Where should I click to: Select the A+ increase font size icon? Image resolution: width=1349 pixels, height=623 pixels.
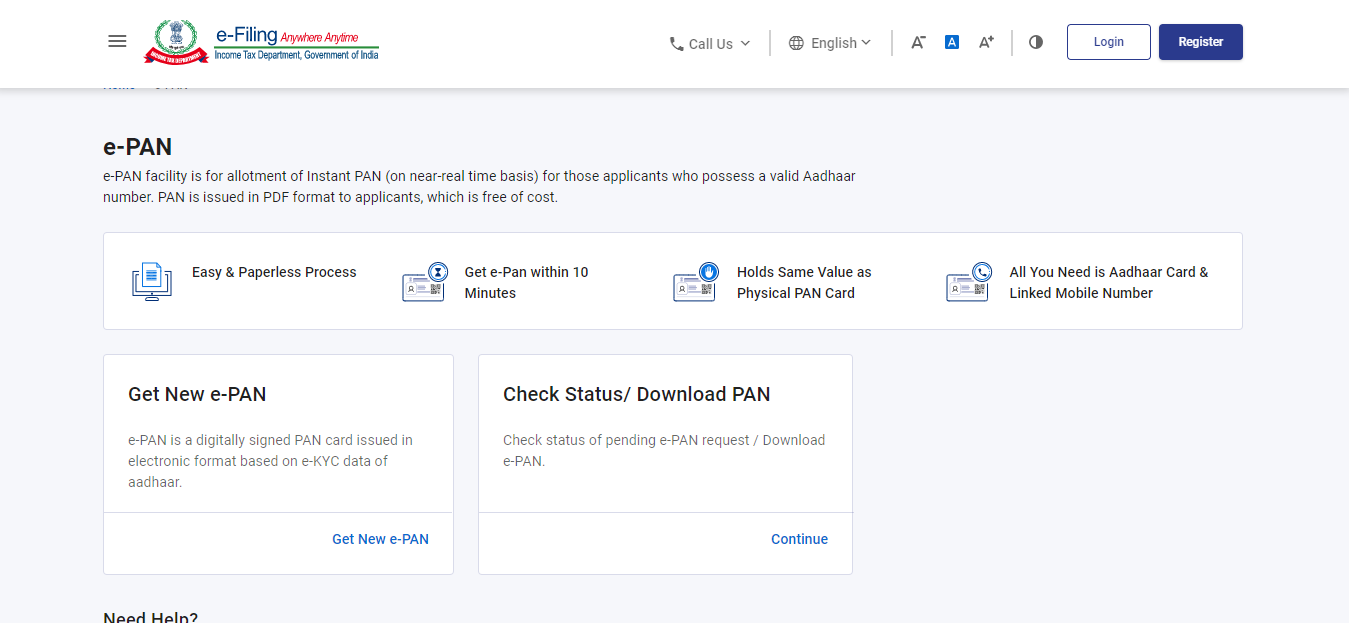(985, 42)
